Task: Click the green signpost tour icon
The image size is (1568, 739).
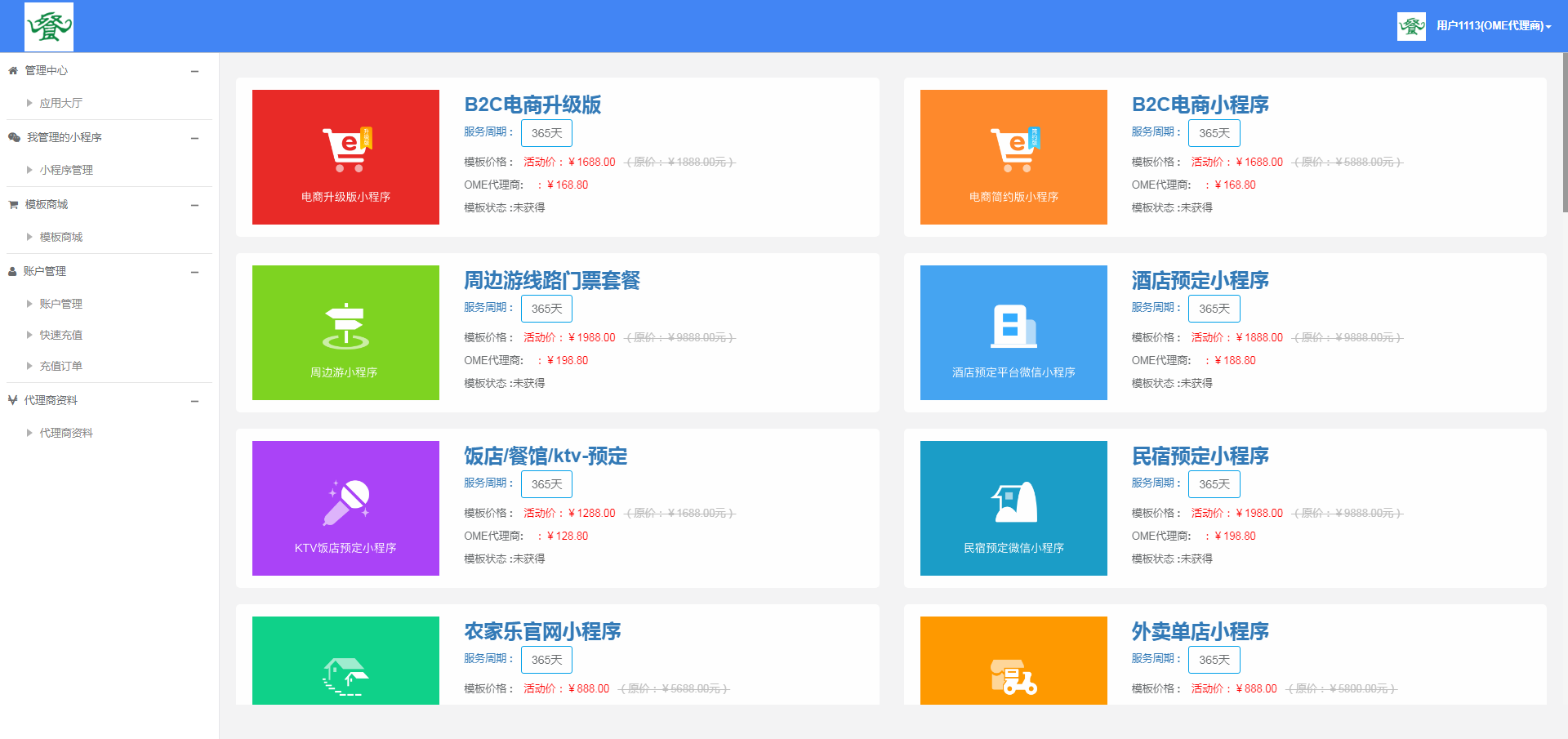Action: [x=345, y=326]
